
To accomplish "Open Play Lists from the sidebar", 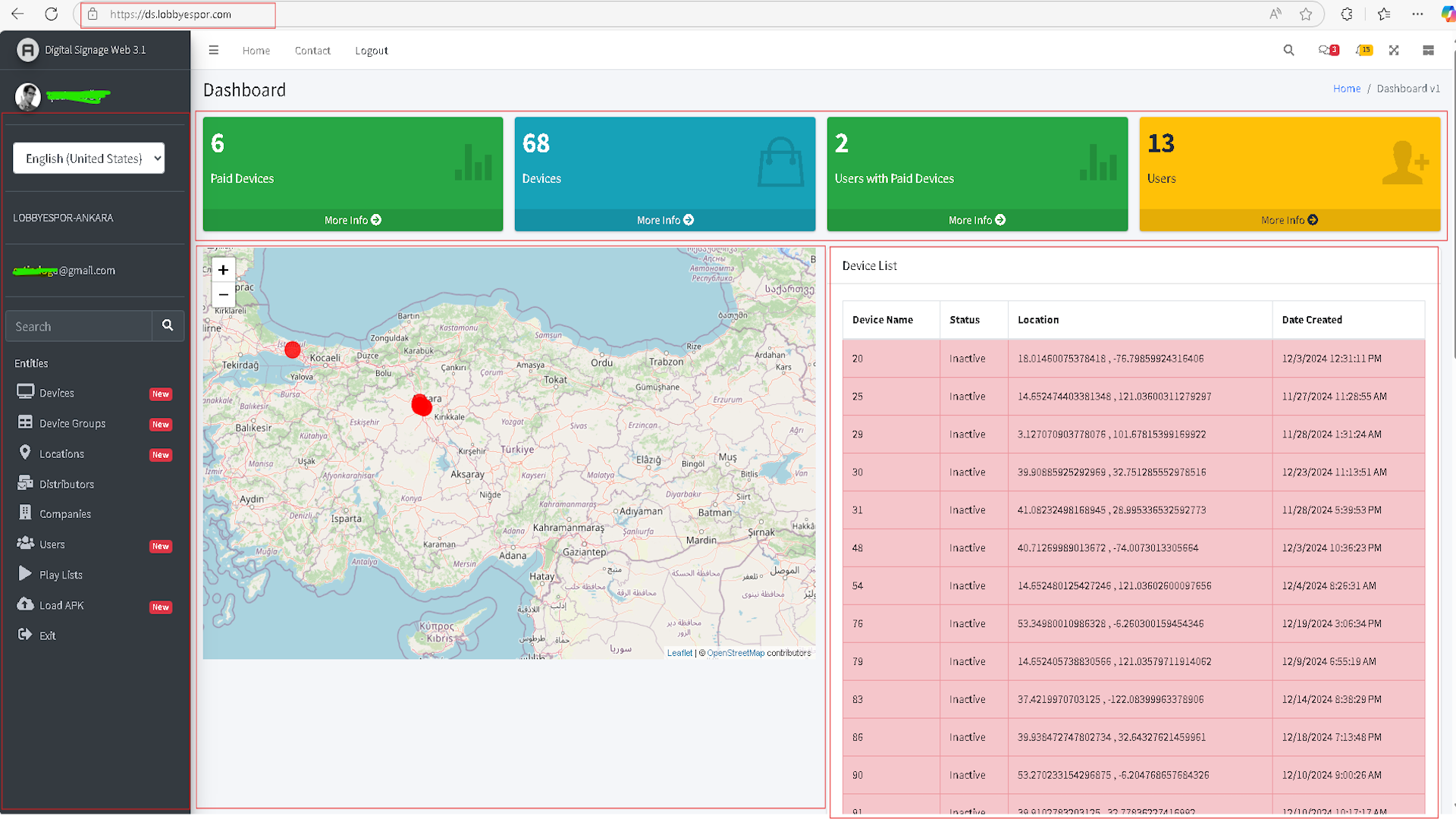I will click(60, 574).
